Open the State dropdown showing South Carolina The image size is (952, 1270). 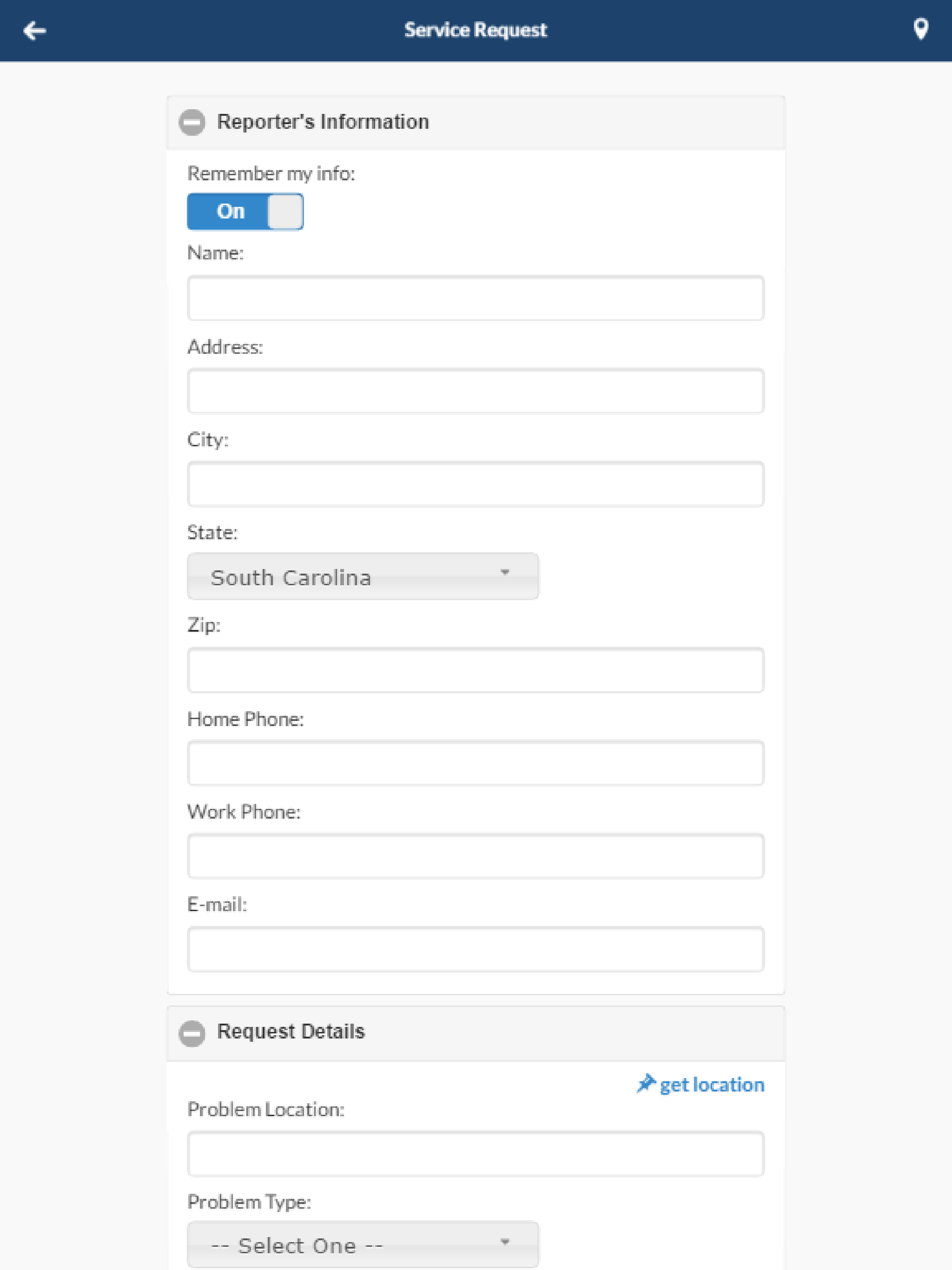click(363, 576)
